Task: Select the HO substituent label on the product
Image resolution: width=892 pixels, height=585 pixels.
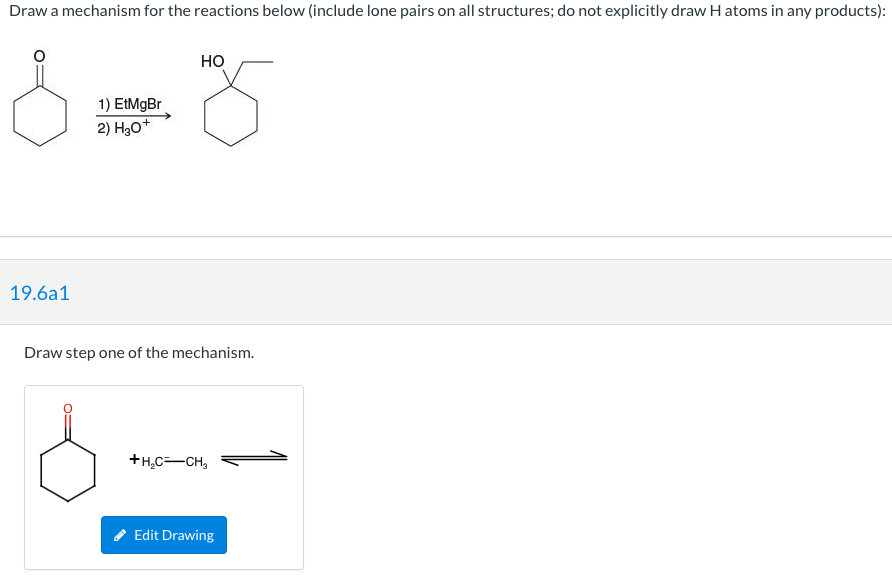Action: 212,61
